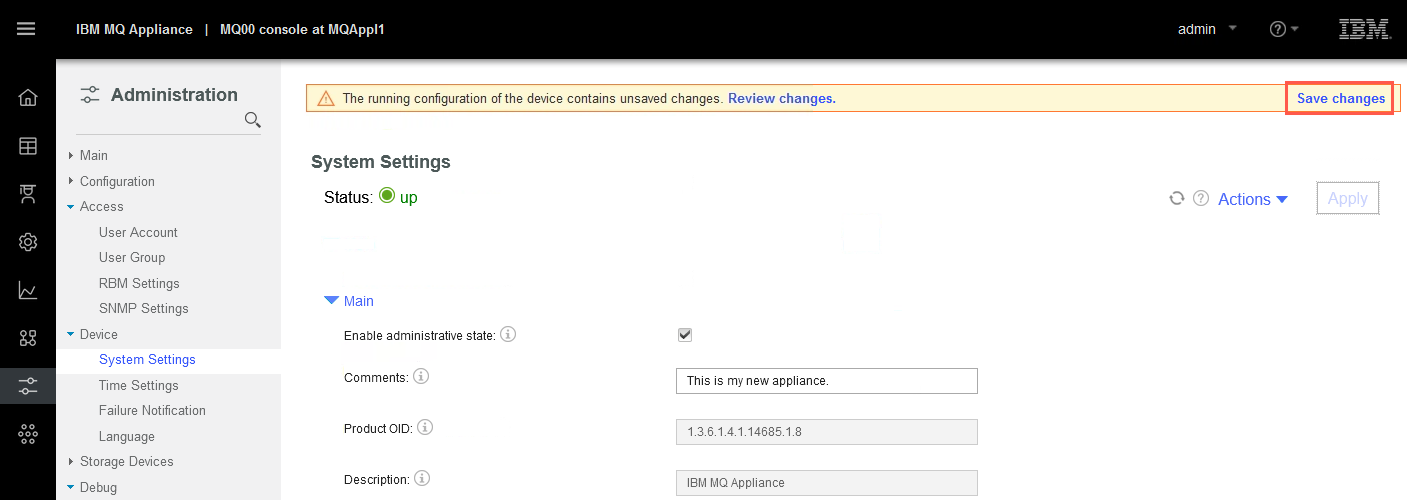Click the Save changes link
Viewport: 1407px width, 500px height.
(x=1341, y=98)
